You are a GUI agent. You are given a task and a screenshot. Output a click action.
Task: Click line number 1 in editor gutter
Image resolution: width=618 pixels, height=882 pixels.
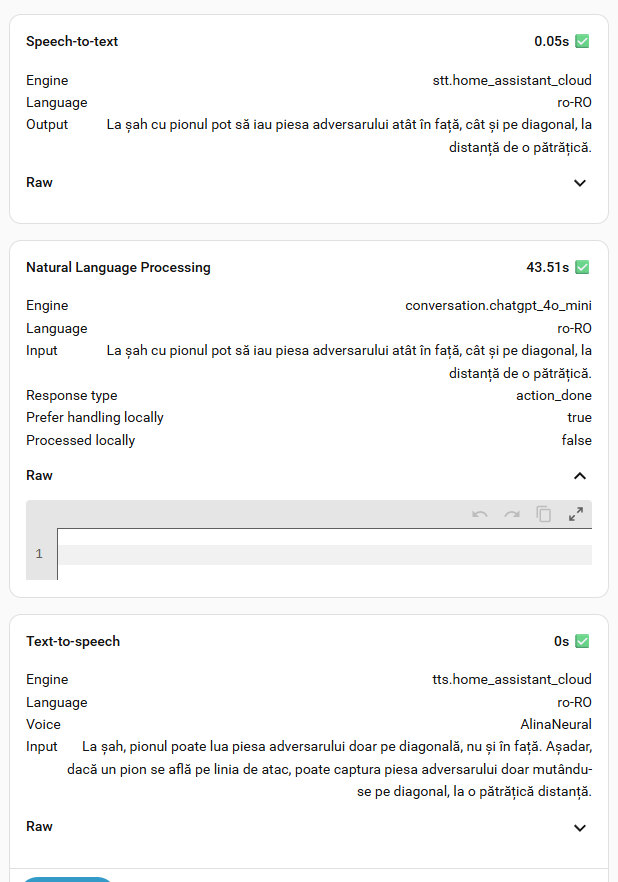tap(40, 554)
